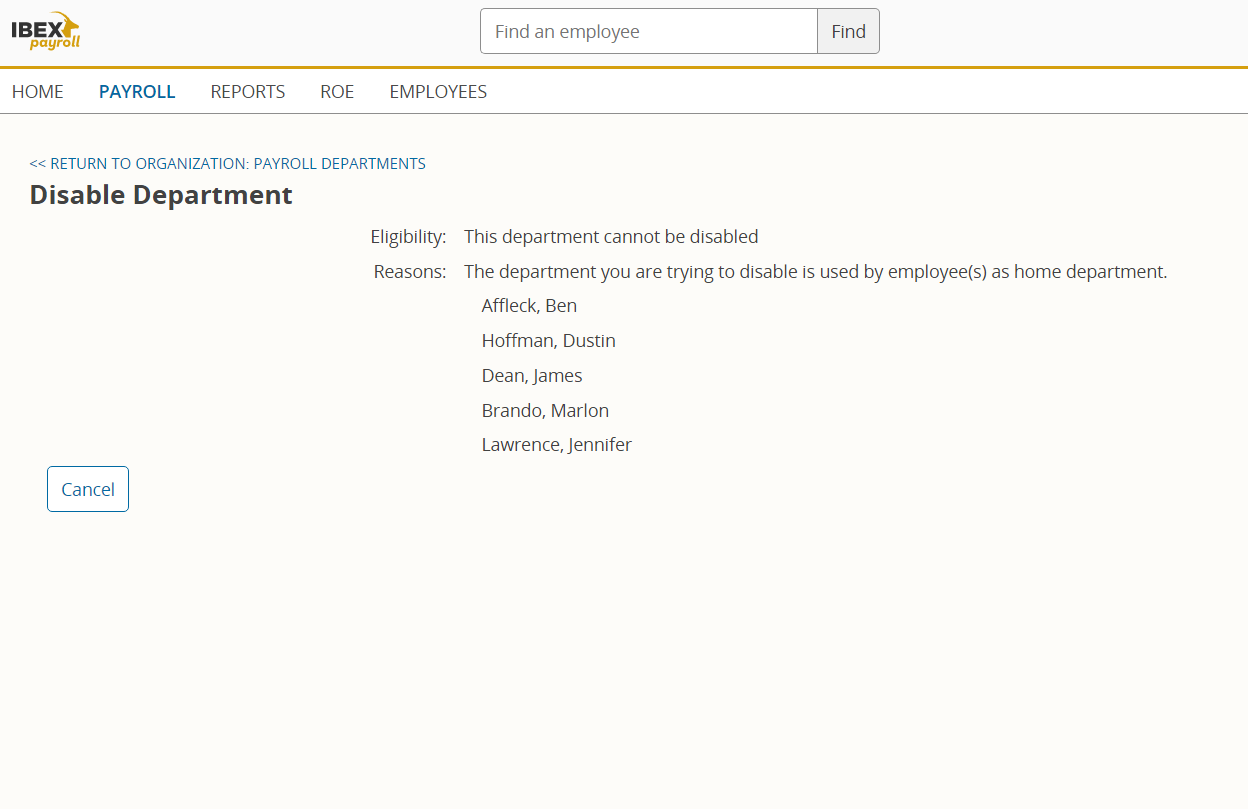Select employee name Hoffman, Dustin

tap(549, 341)
